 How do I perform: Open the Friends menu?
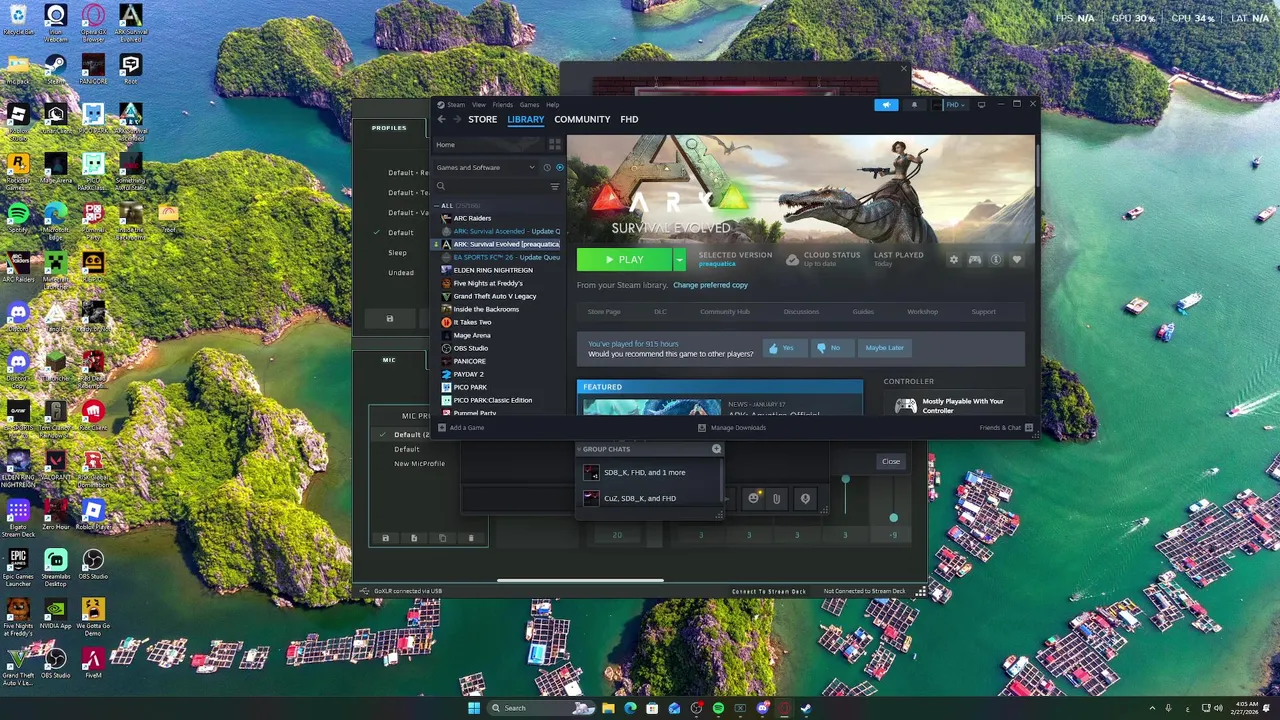coord(502,104)
